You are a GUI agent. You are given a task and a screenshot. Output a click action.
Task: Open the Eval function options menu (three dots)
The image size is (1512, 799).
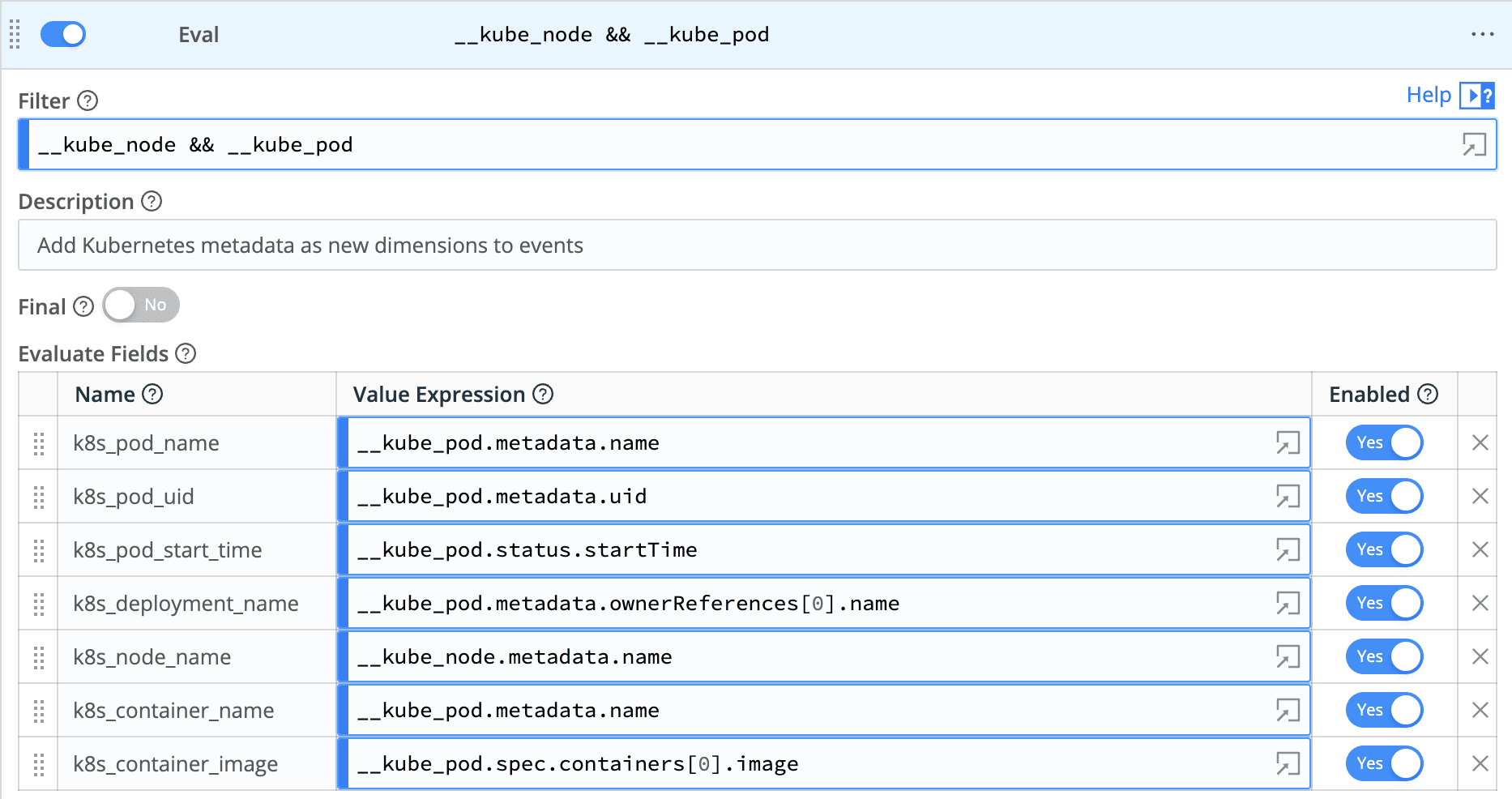click(1482, 34)
